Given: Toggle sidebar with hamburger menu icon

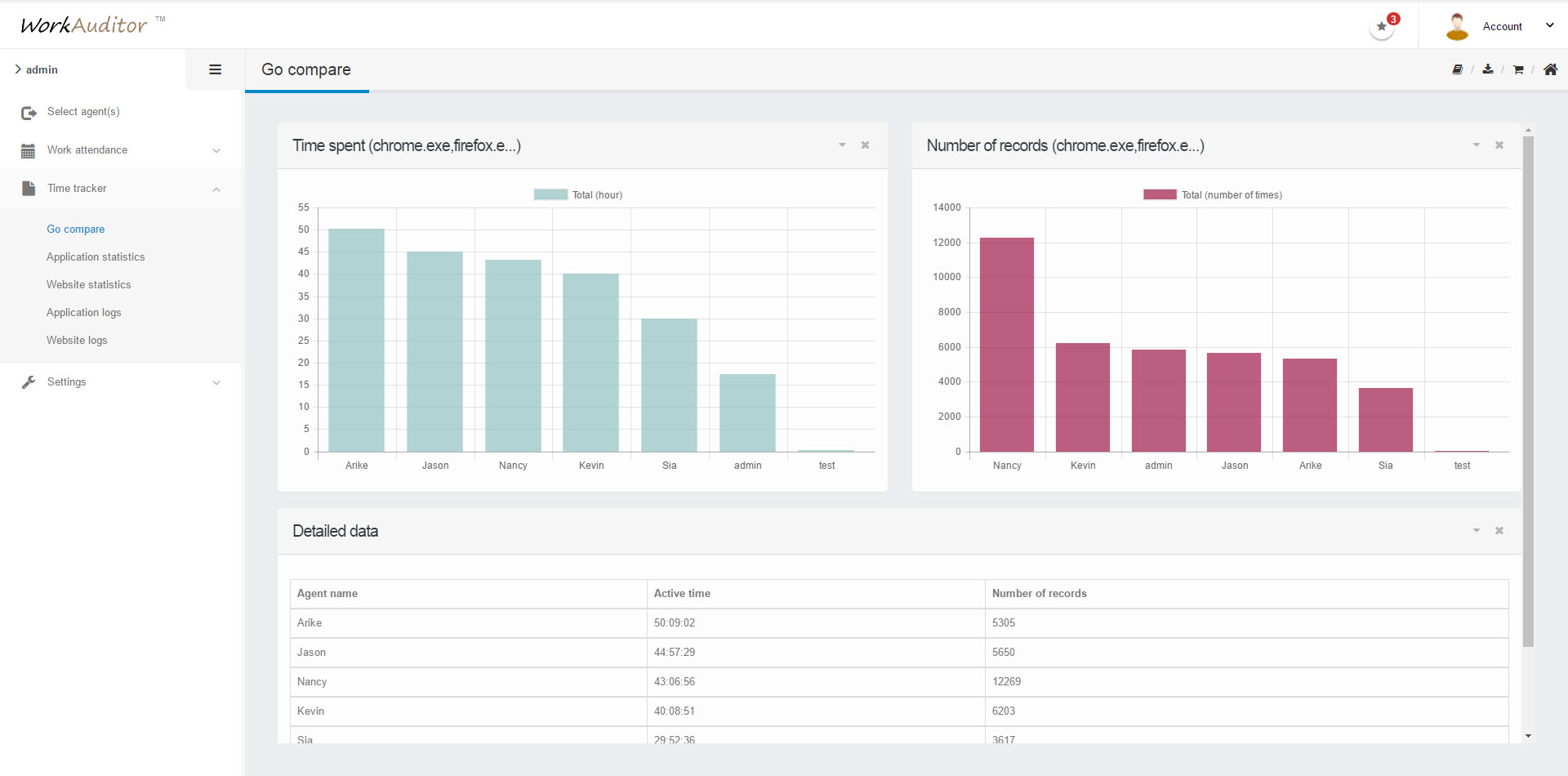Looking at the screenshot, I should 216,69.
